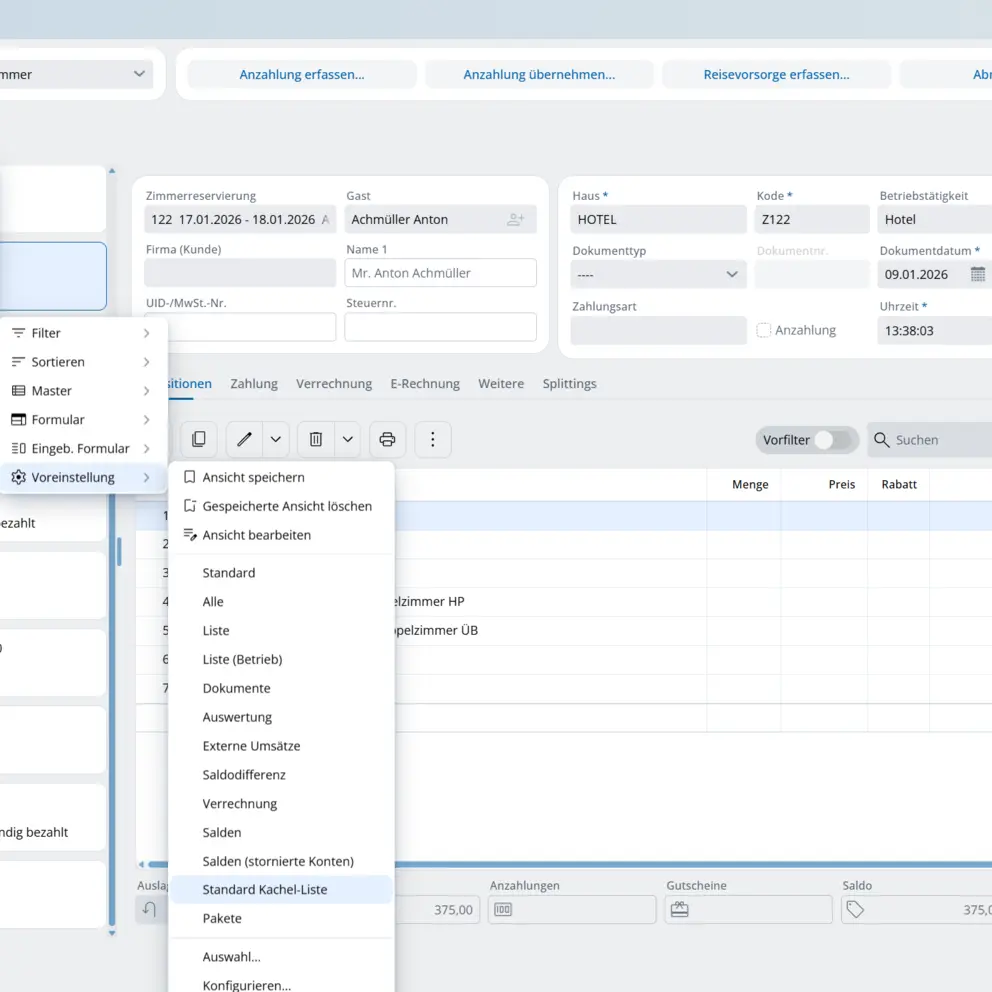
Task: Open the Dokumentdatum calendar picker
Action: tap(977, 275)
